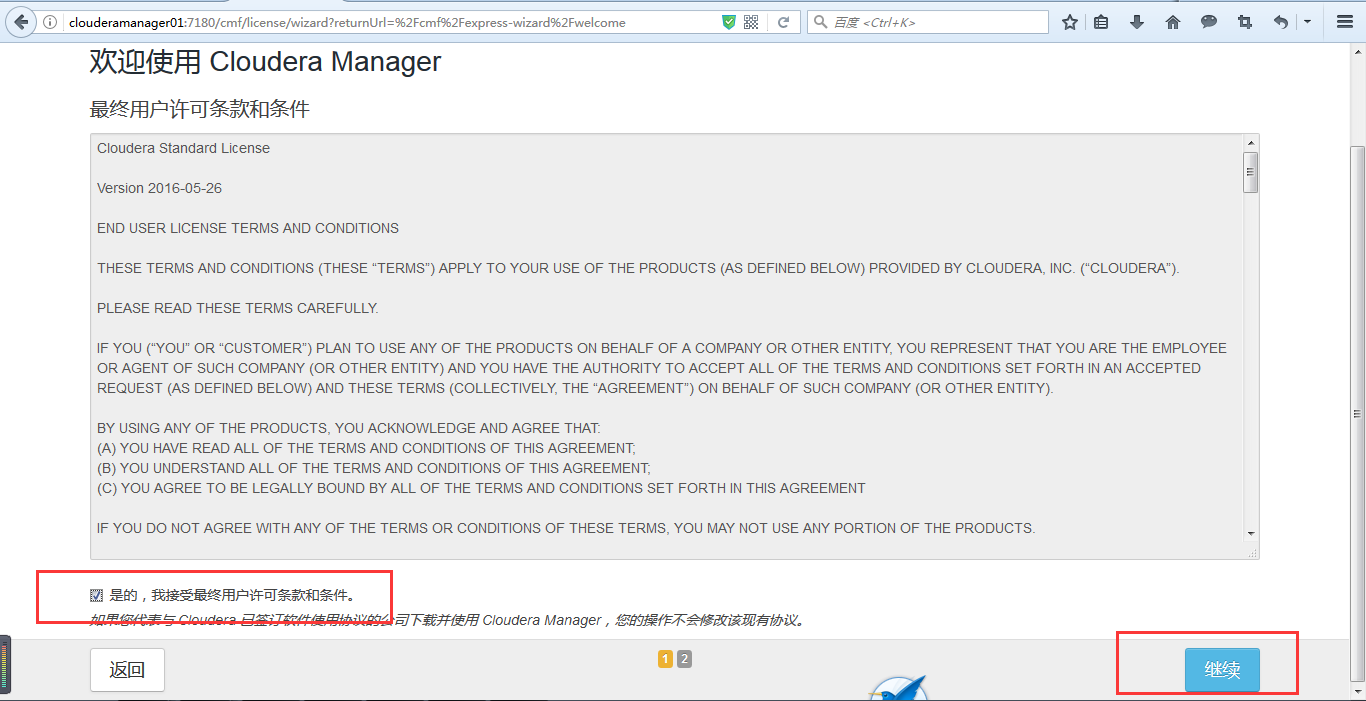Click the 'Version 2016-05-26' line
Screen dimensions: 1366x701
coord(159,188)
